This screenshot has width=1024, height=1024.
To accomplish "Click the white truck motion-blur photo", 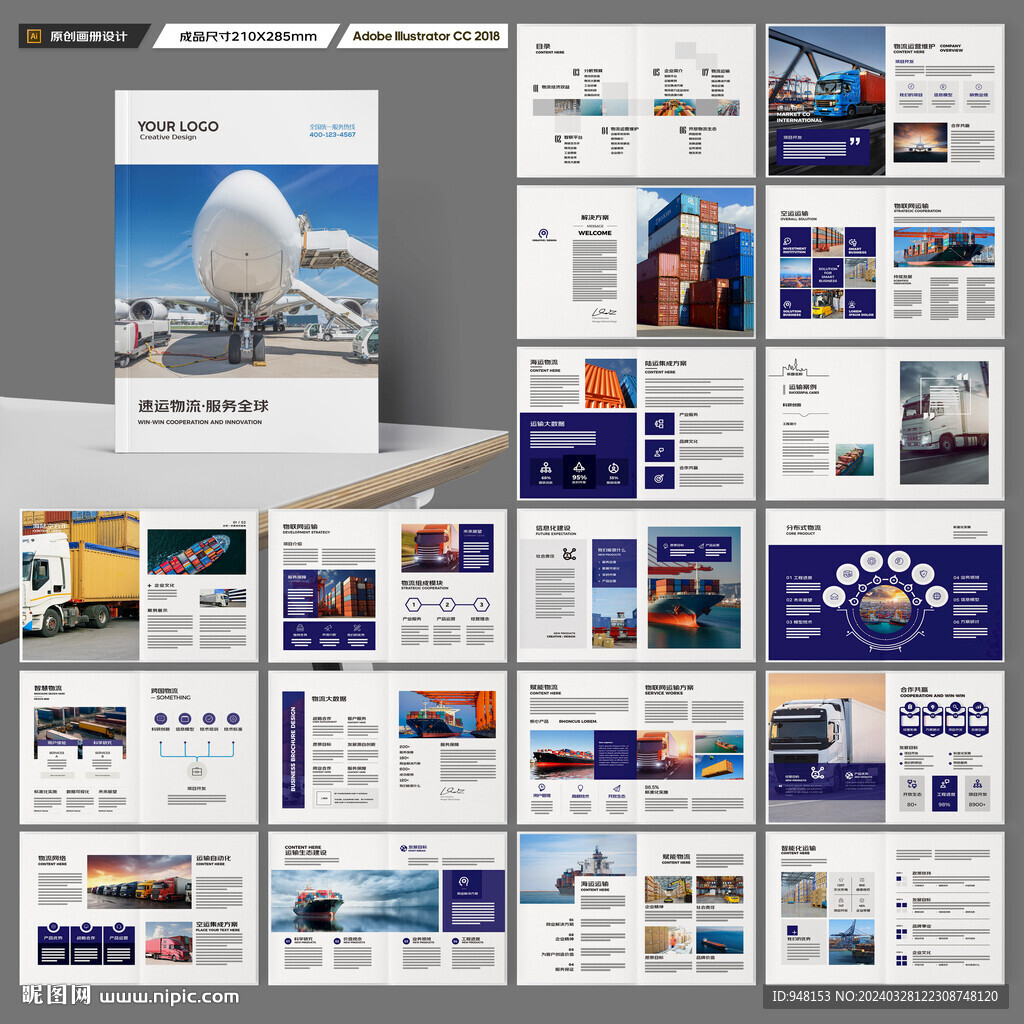I will point(944,423).
